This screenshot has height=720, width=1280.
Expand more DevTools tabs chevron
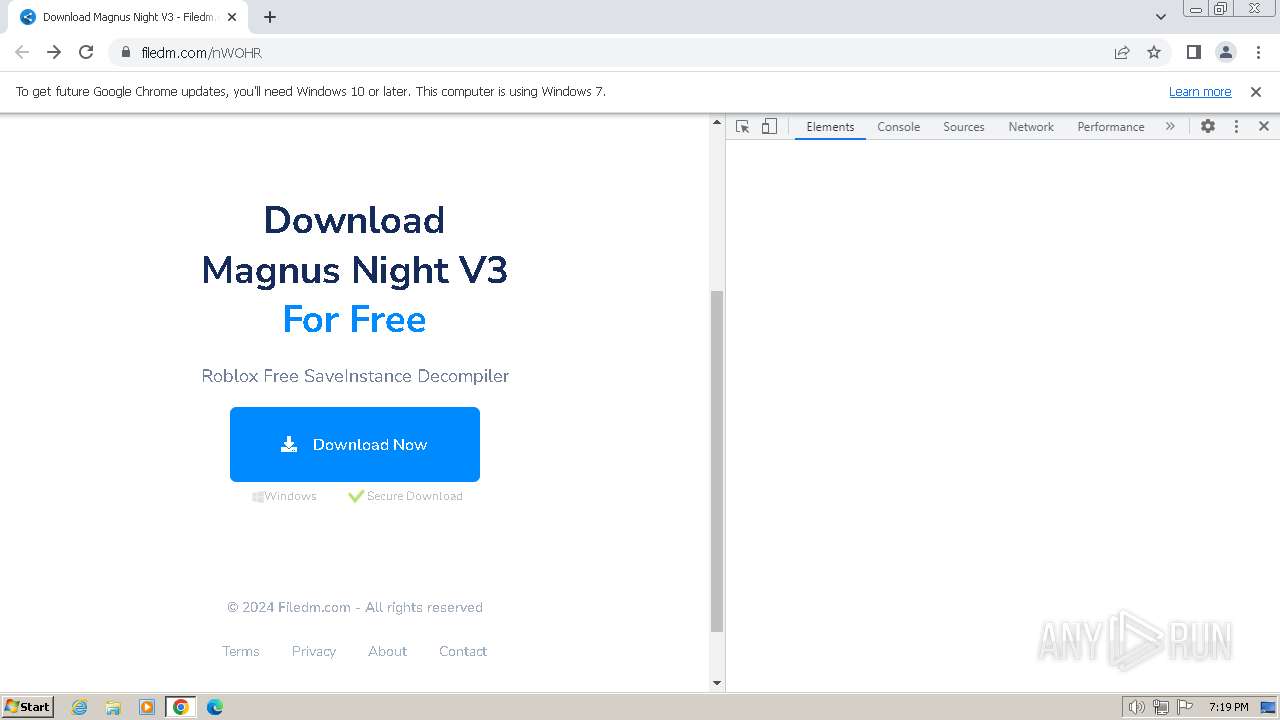(1170, 126)
